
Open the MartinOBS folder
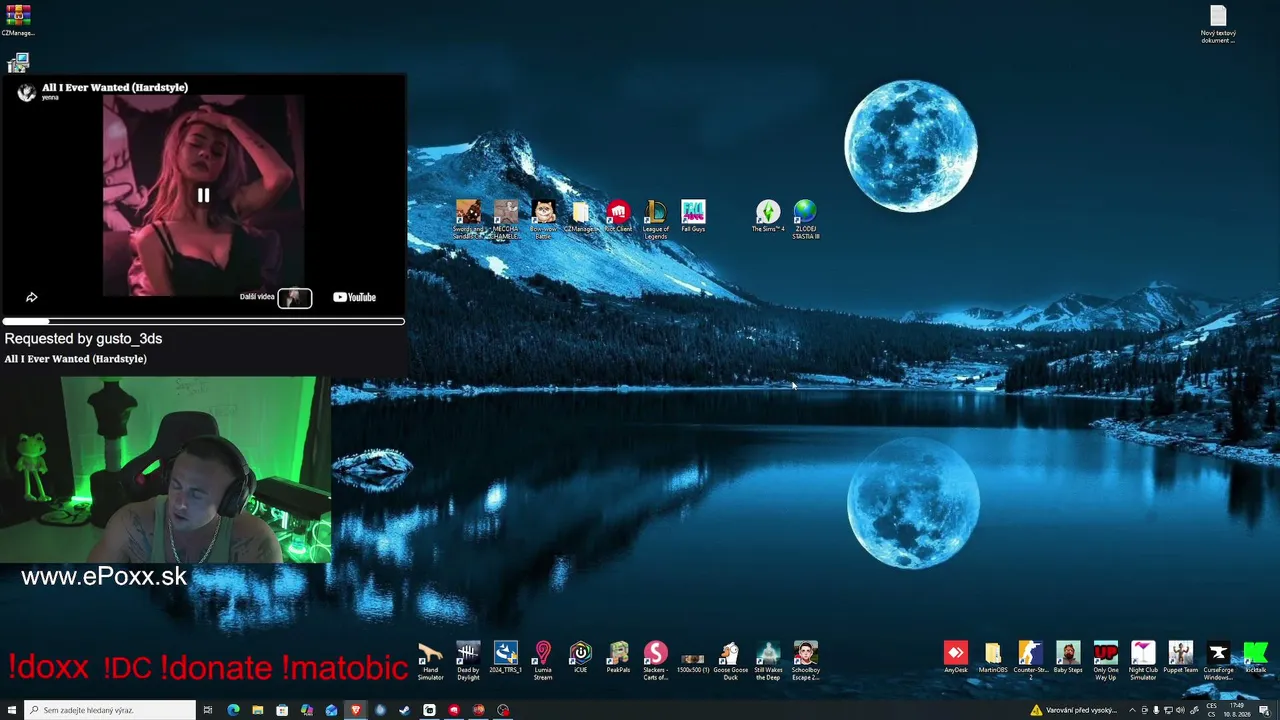tap(993, 659)
